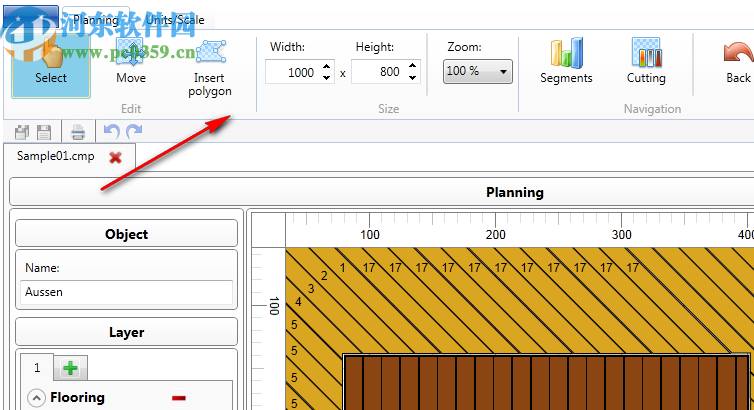This screenshot has width=754, height=410.
Task: Undo the last action
Action: (x=112, y=131)
